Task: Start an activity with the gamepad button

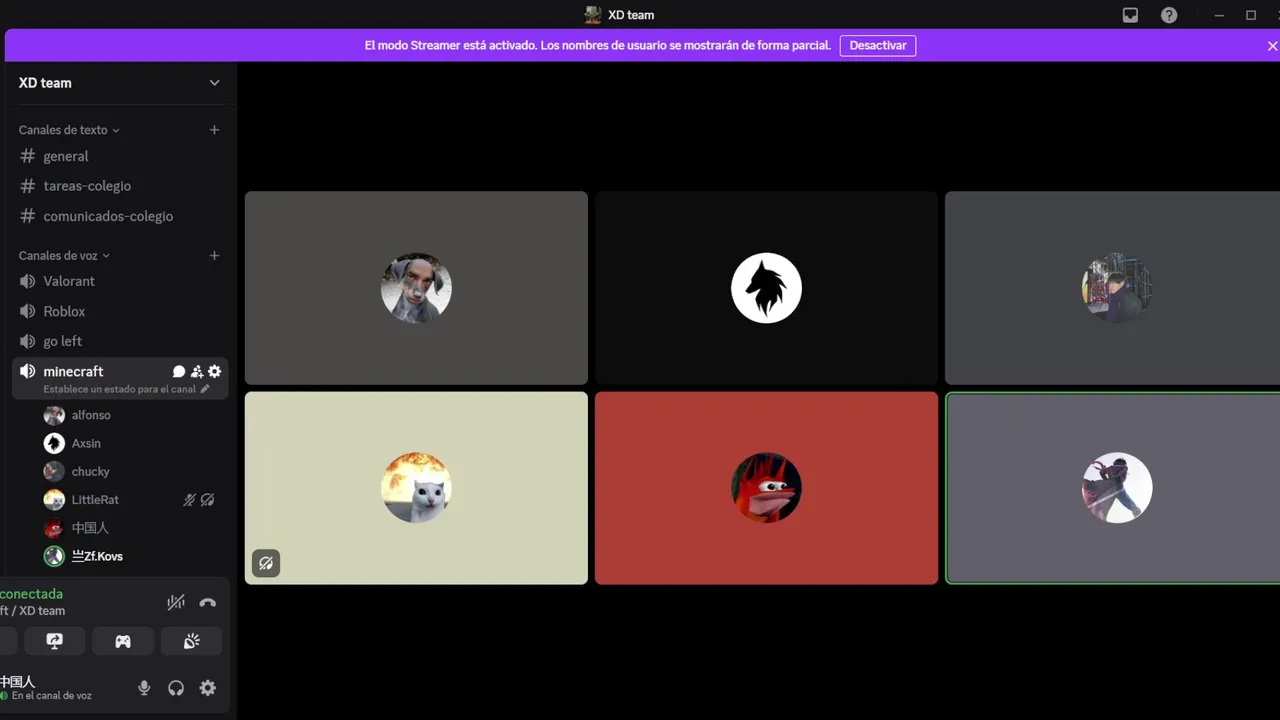Action: pos(123,641)
